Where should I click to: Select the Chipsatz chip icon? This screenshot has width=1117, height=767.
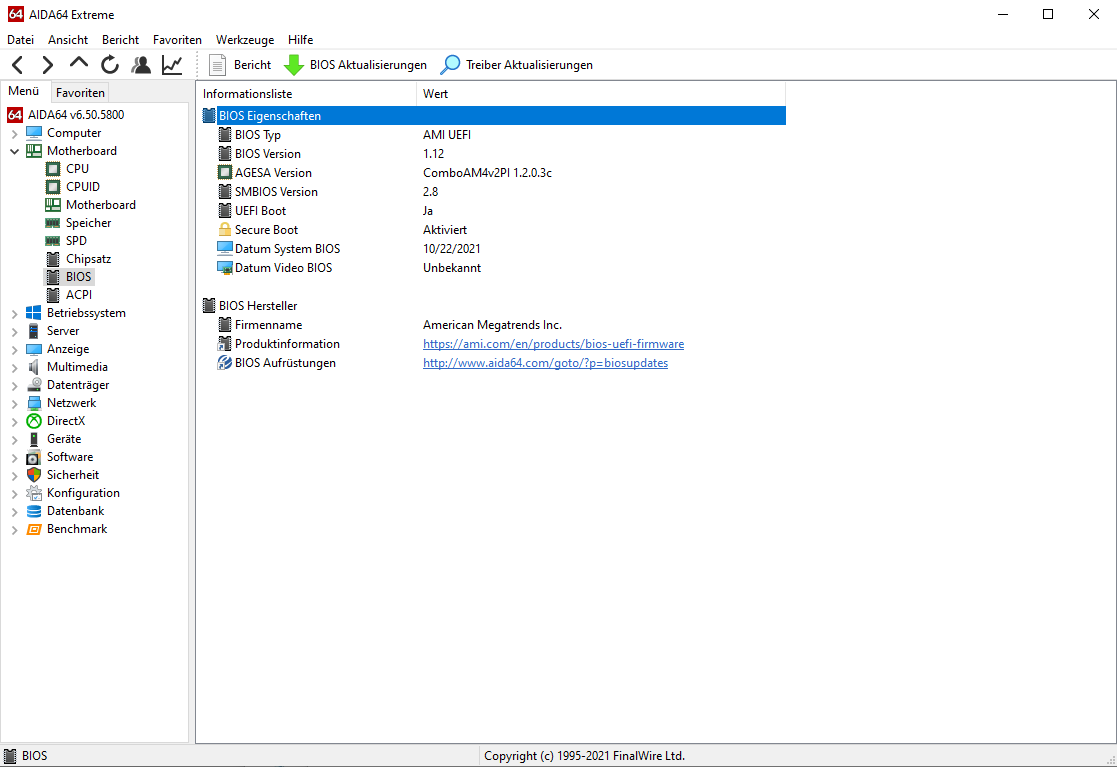tap(53, 259)
